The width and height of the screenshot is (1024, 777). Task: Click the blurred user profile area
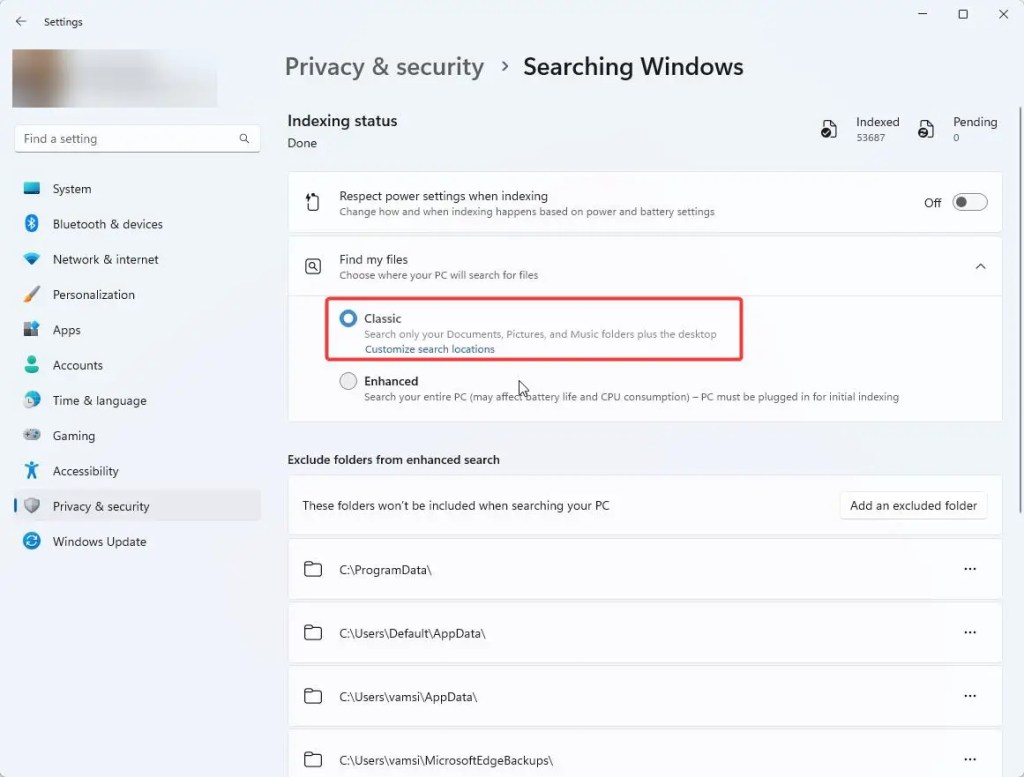pyautogui.click(x=115, y=78)
